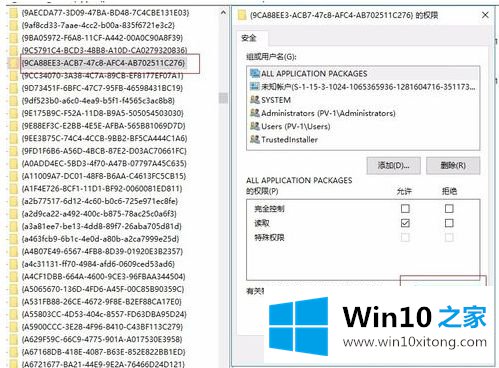Select key {A4CF1DBB-664A-4600-9CE3…}
Viewport: 499px width, 368px height.
[x=103, y=277]
